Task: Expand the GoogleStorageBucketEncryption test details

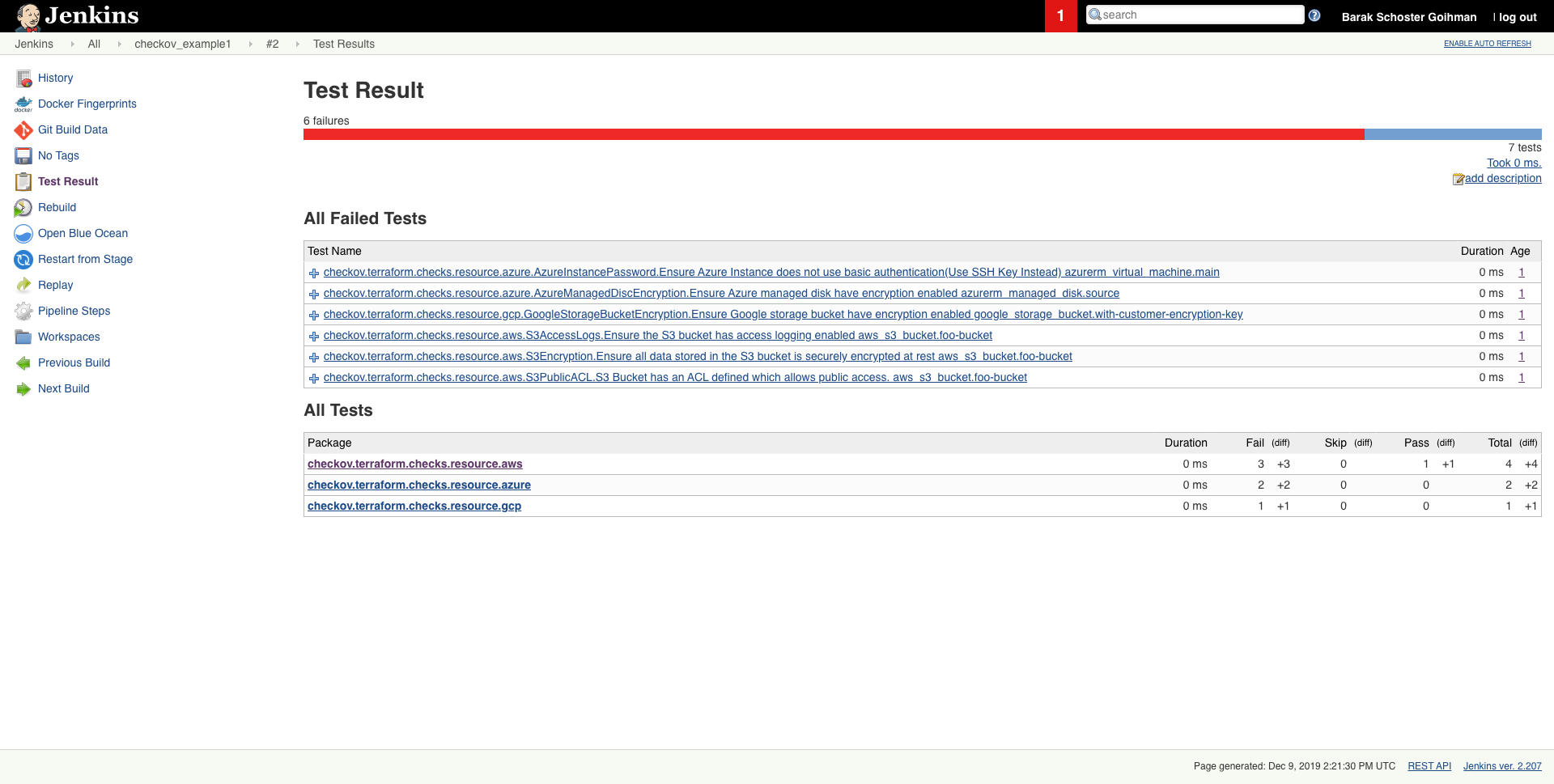Action: click(314, 315)
